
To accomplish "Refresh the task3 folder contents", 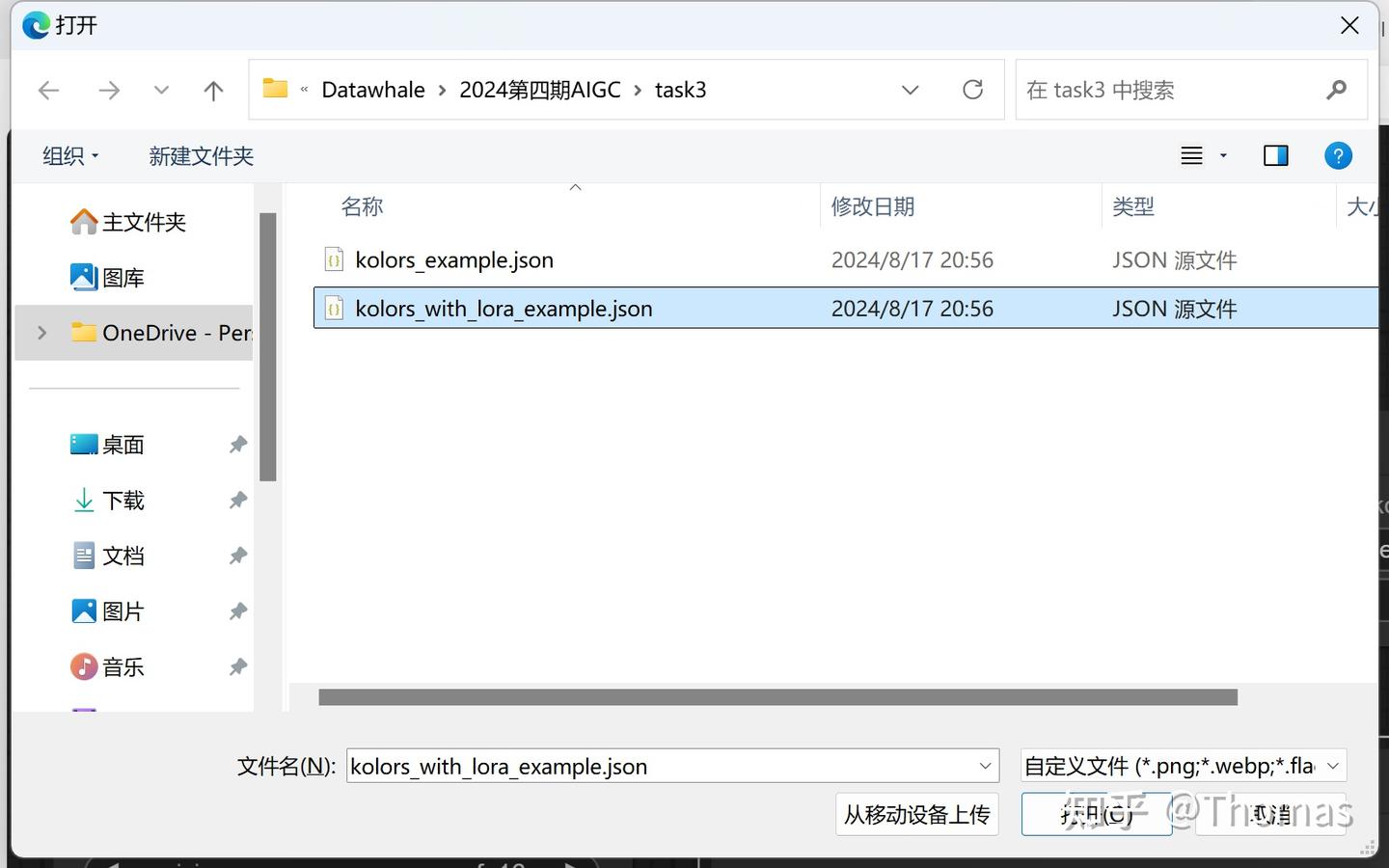I will tap(972, 90).
